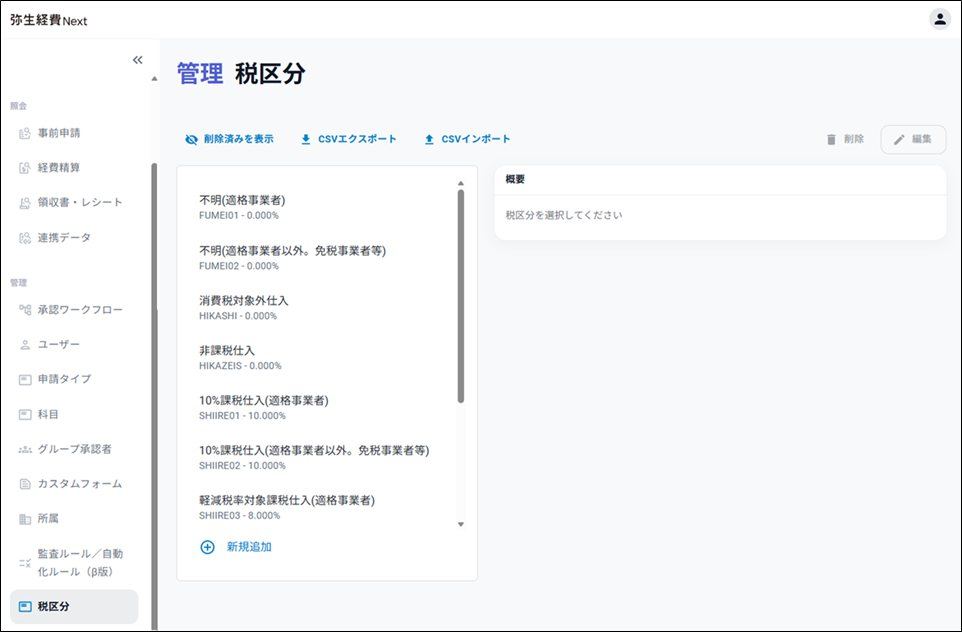The height and width of the screenshot is (632, 962).
Task: Open the 領収書・レシート menu item
Action: (80, 202)
